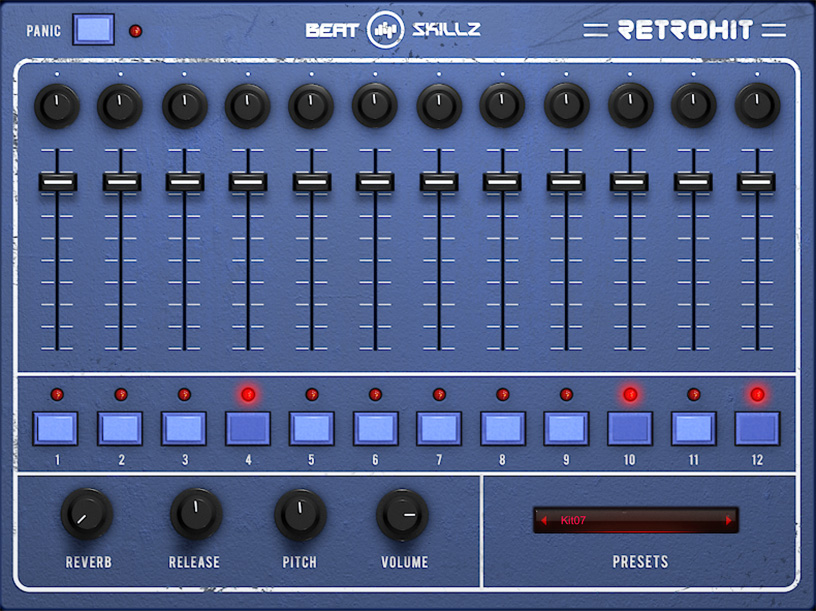816x611 pixels.
Task: Trigger pad 3
Action: point(184,428)
